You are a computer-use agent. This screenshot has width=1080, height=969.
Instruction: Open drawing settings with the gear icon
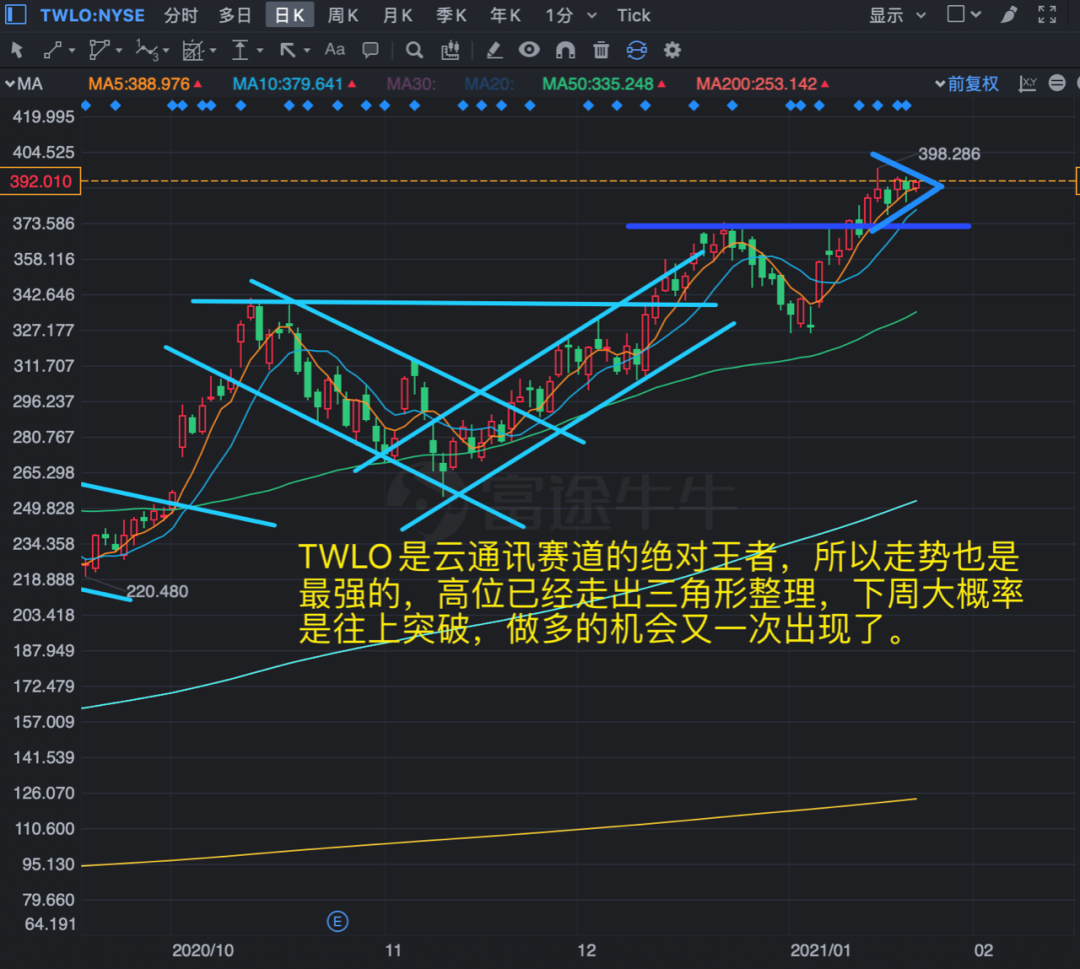(x=672, y=50)
